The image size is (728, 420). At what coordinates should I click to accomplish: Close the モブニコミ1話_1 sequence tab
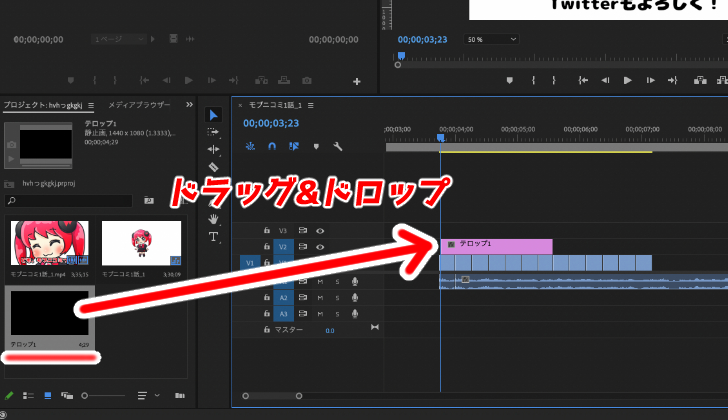(x=240, y=106)
